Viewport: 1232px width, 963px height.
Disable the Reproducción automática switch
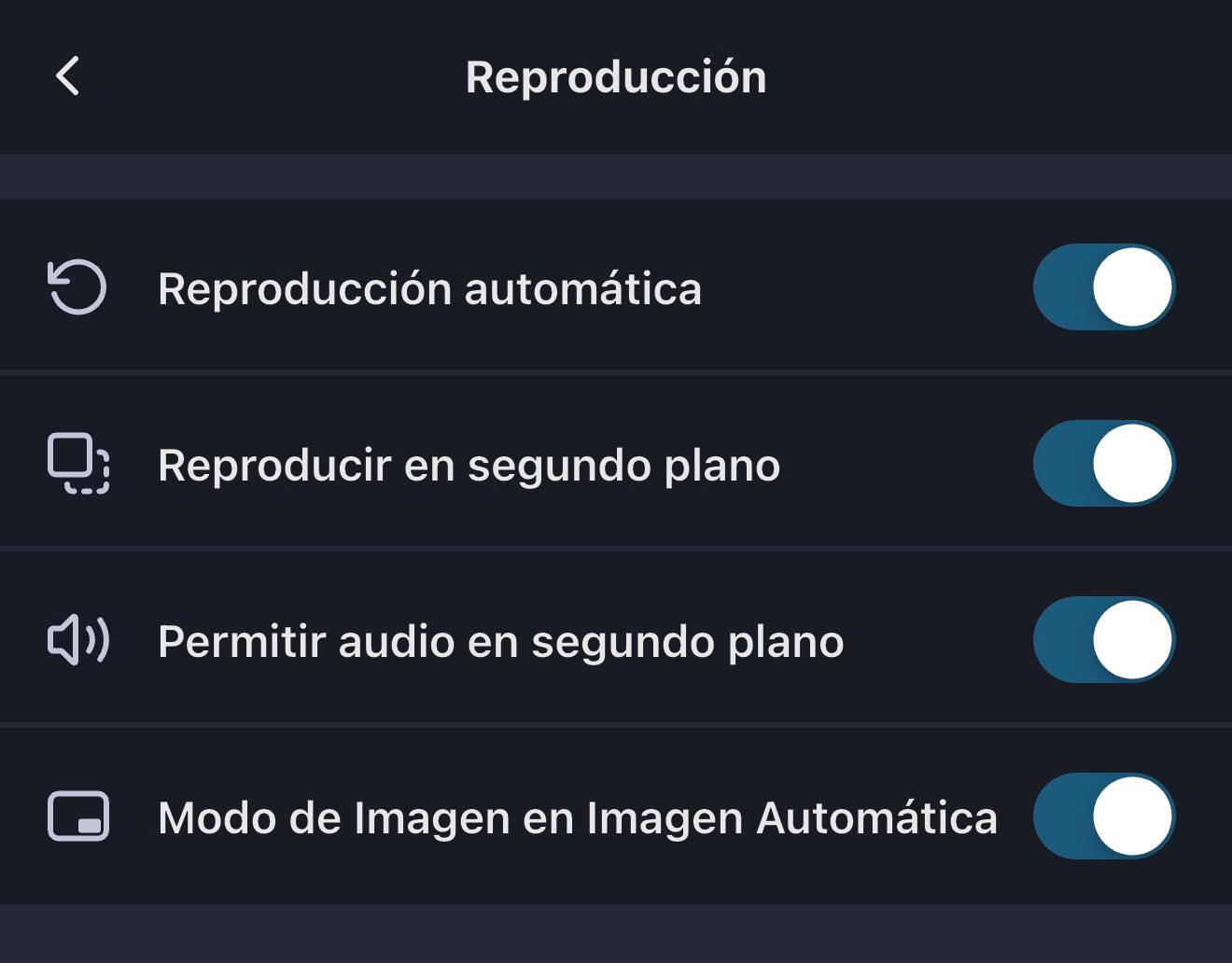pos(1104,286)
